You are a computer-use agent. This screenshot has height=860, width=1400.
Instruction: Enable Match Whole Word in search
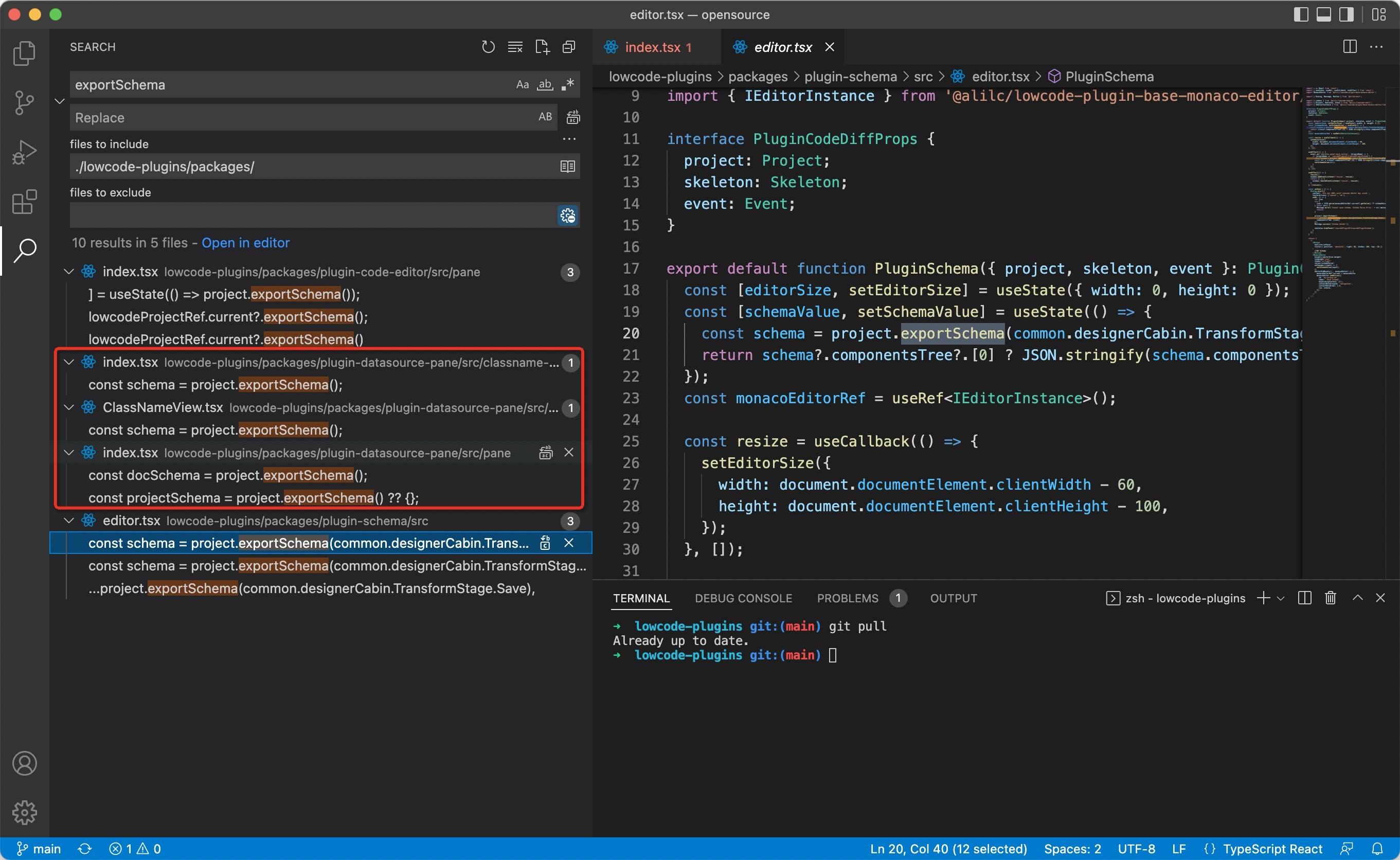point(545,84)
